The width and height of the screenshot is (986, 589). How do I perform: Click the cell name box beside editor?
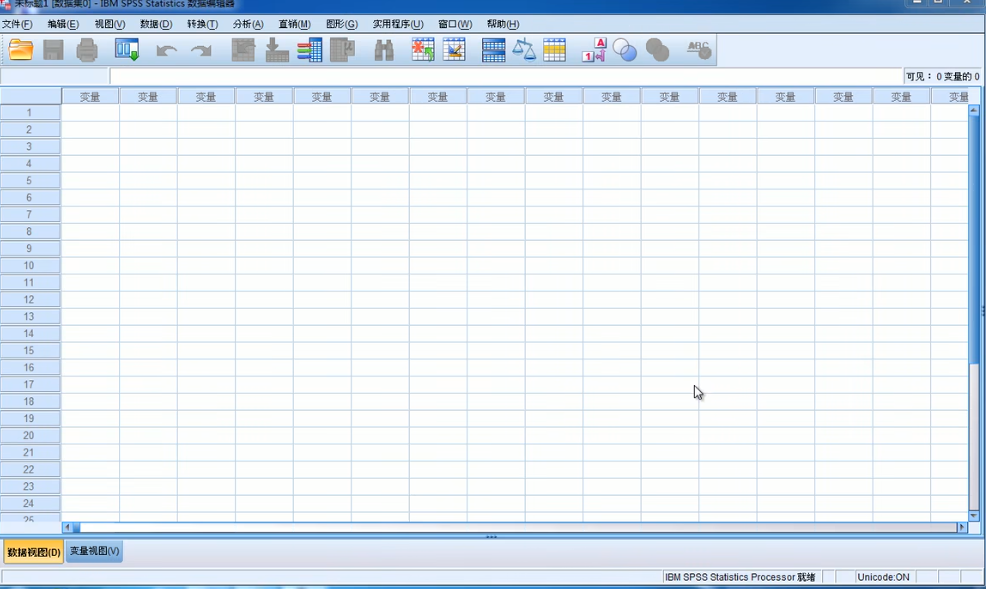click(x=55, y=77)
